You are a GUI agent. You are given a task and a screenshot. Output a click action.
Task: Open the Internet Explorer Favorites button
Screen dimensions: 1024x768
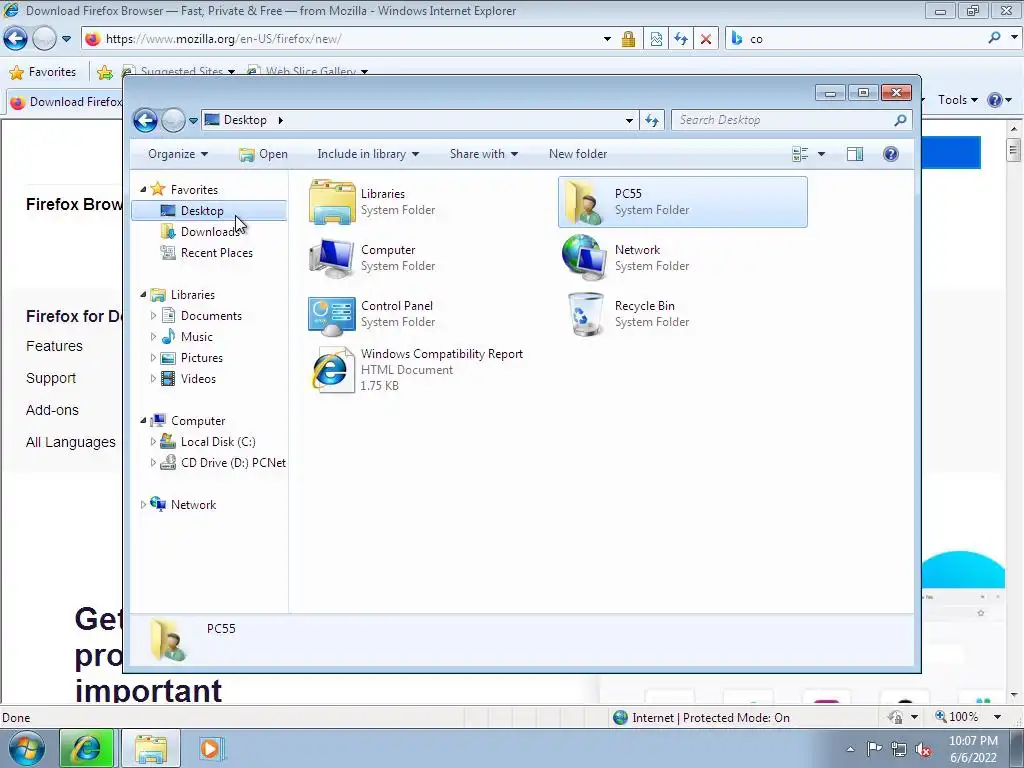[x=43, y=72]
